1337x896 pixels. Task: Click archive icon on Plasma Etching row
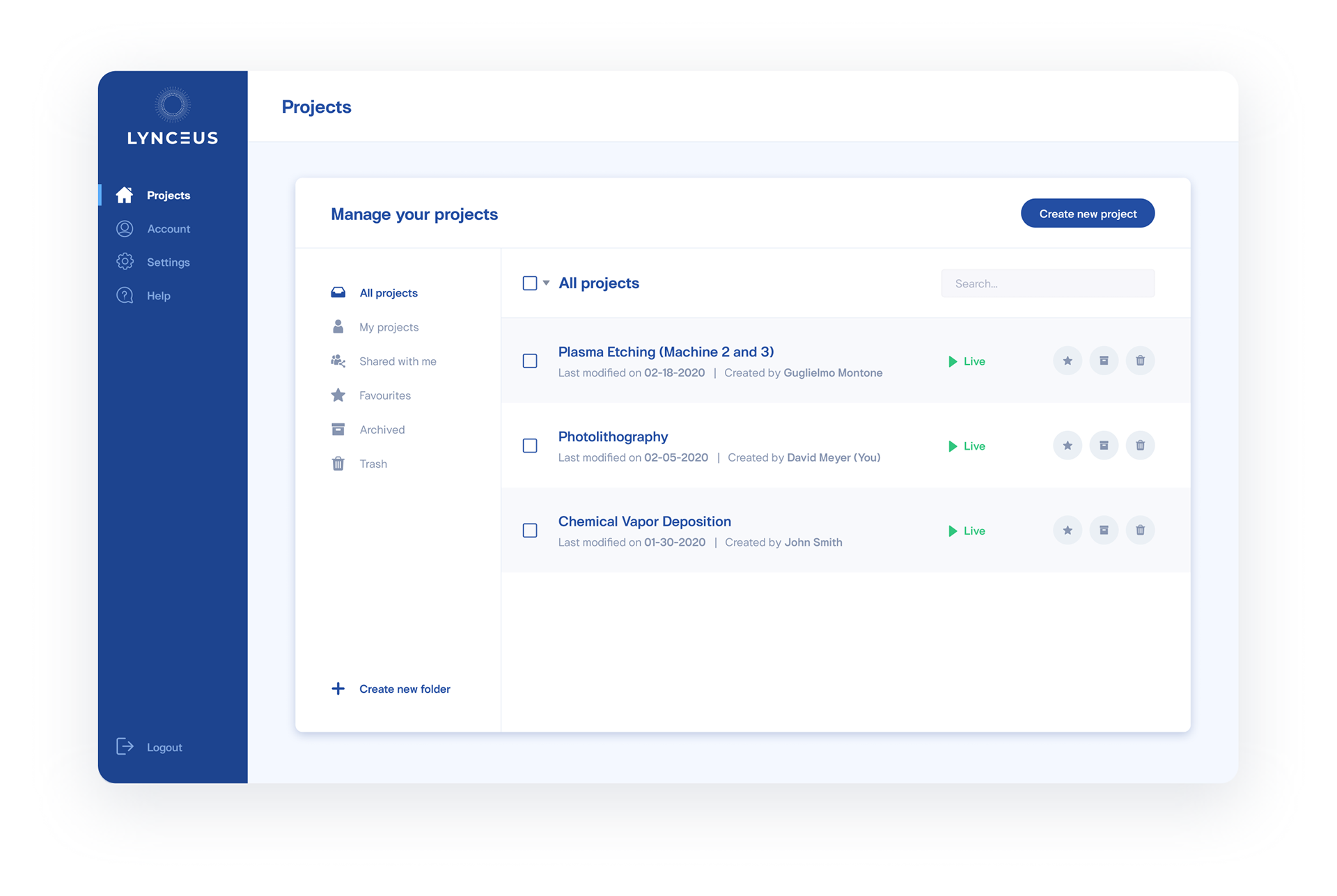click(1104, 361)
